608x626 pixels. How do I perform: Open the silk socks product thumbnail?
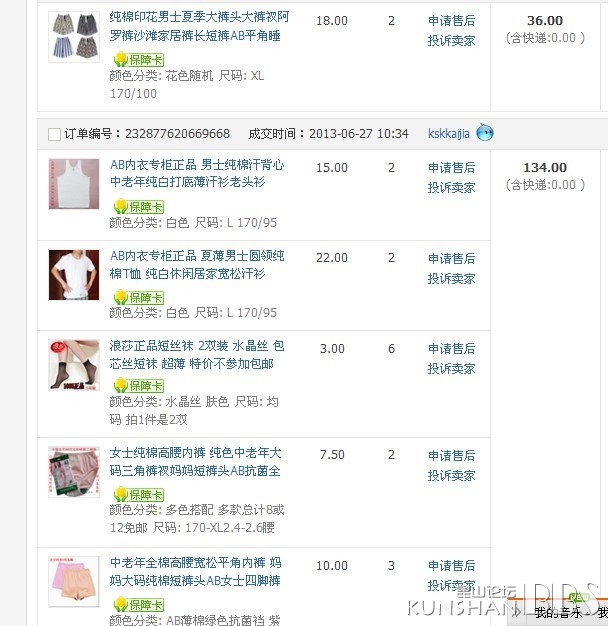point(74,365)
